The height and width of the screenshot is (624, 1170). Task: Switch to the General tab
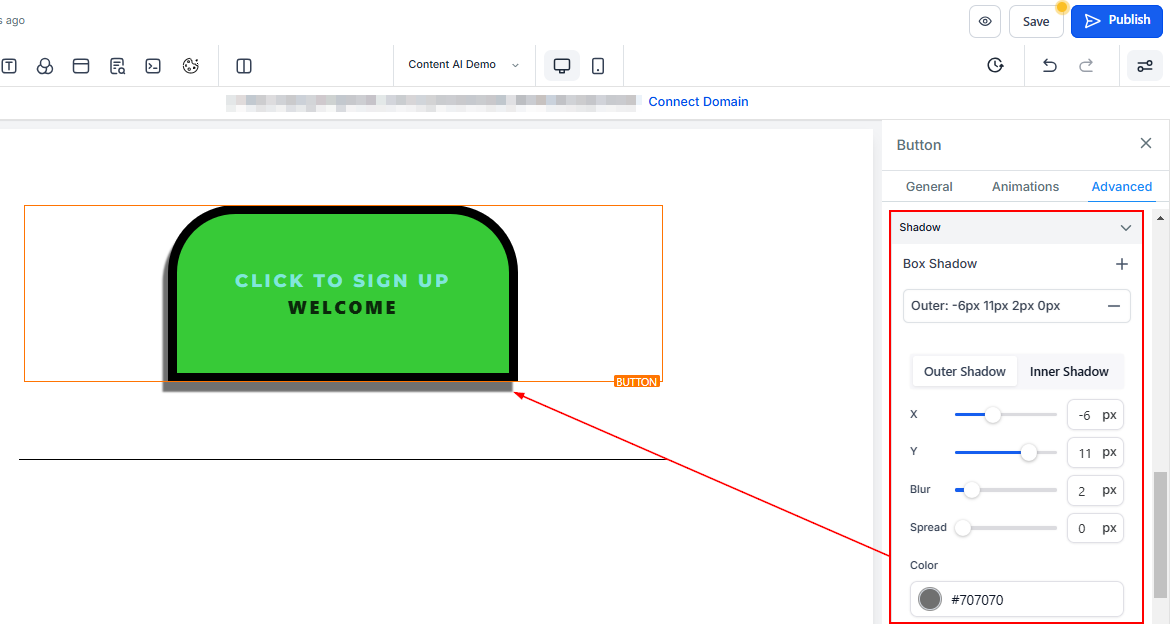pyautogui.click(x=929, y=187)
